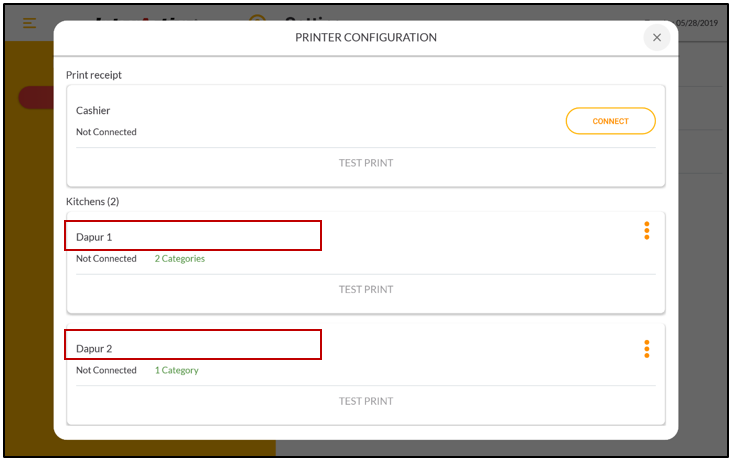This screenshot has height=462, width=735.
Task: Open the 2 Categories link under Dapur 1
Action: 179,259
